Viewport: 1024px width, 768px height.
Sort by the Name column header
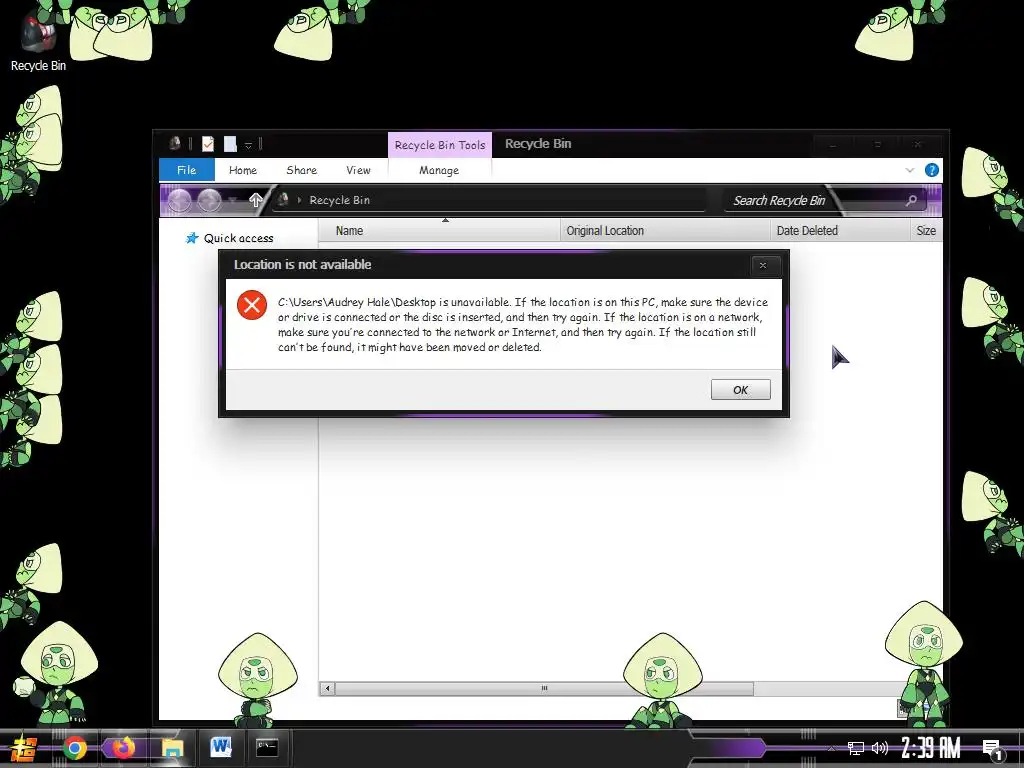[439, 231]
